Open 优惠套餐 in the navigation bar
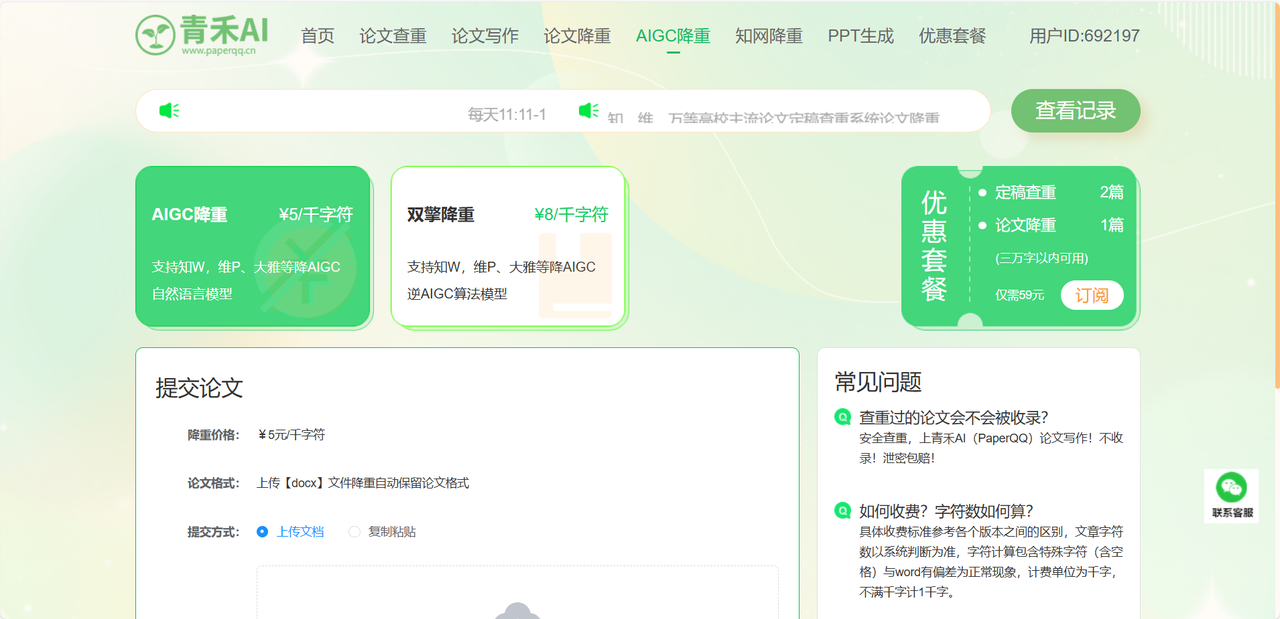 click(953, 36)
